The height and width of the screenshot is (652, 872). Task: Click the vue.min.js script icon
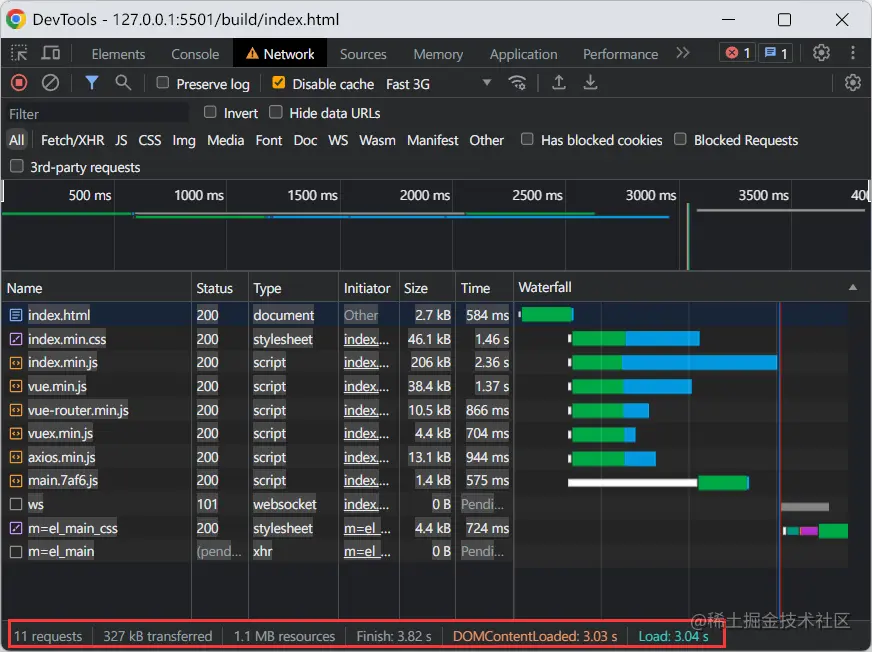tap(16, 386)
